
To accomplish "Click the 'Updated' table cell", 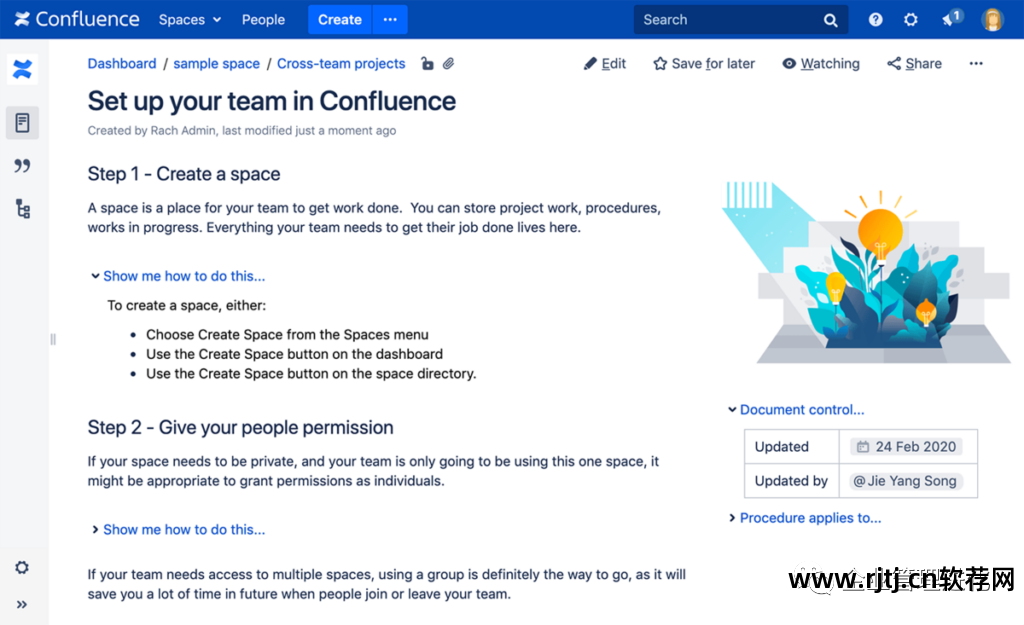I will point(792,447).
